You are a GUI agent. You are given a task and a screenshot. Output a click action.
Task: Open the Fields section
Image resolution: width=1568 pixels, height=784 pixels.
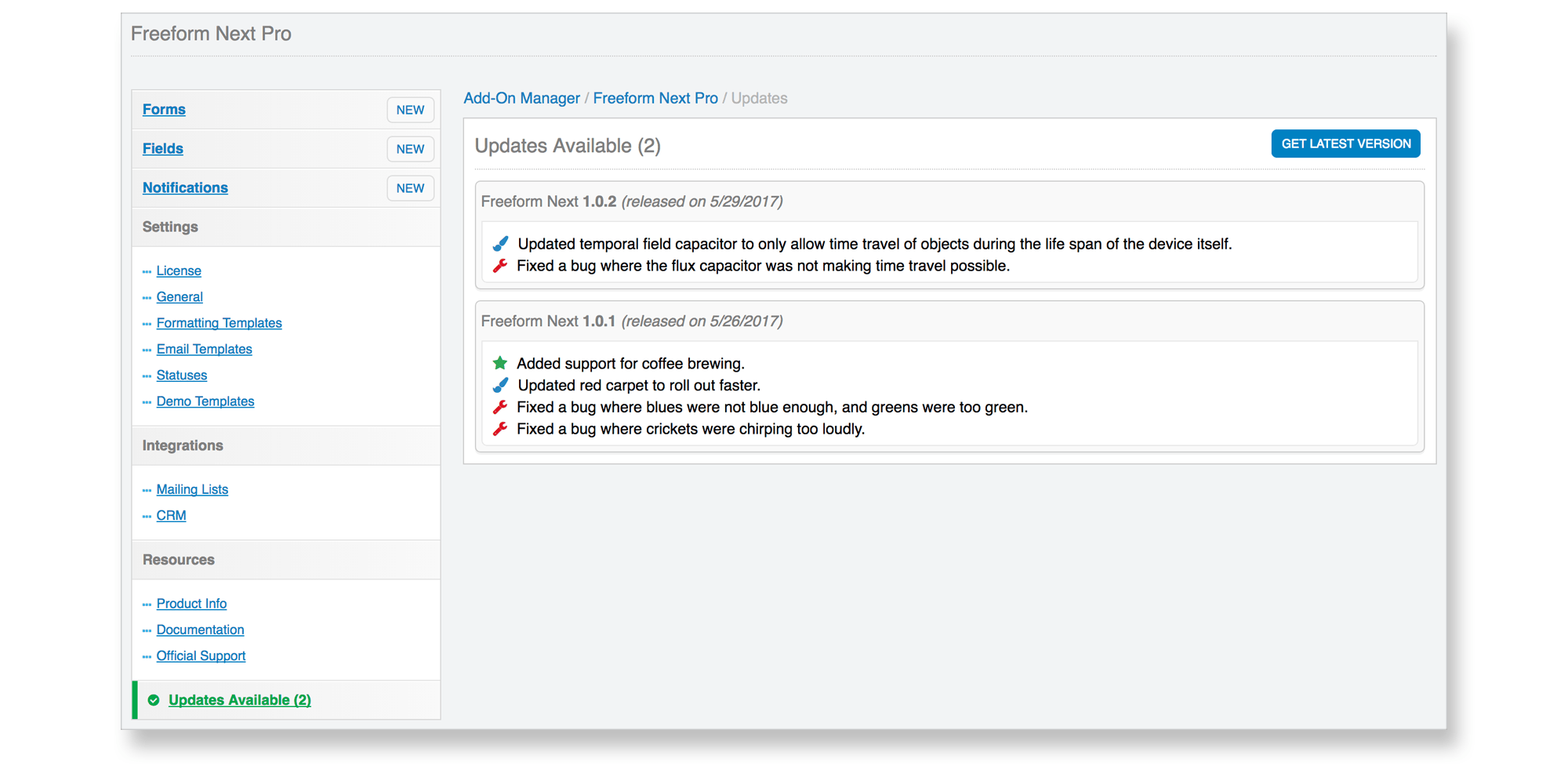(x=163, y=148)
